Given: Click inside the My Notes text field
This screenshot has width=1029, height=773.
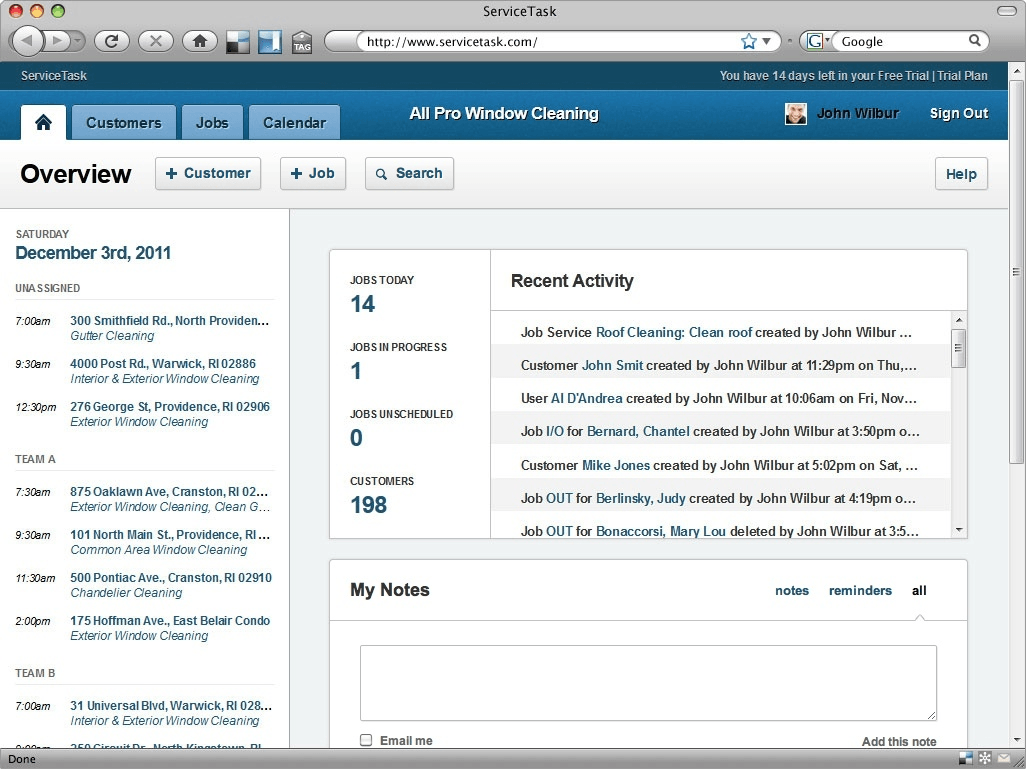Looking at the screenshot, I should coord(648,683).
